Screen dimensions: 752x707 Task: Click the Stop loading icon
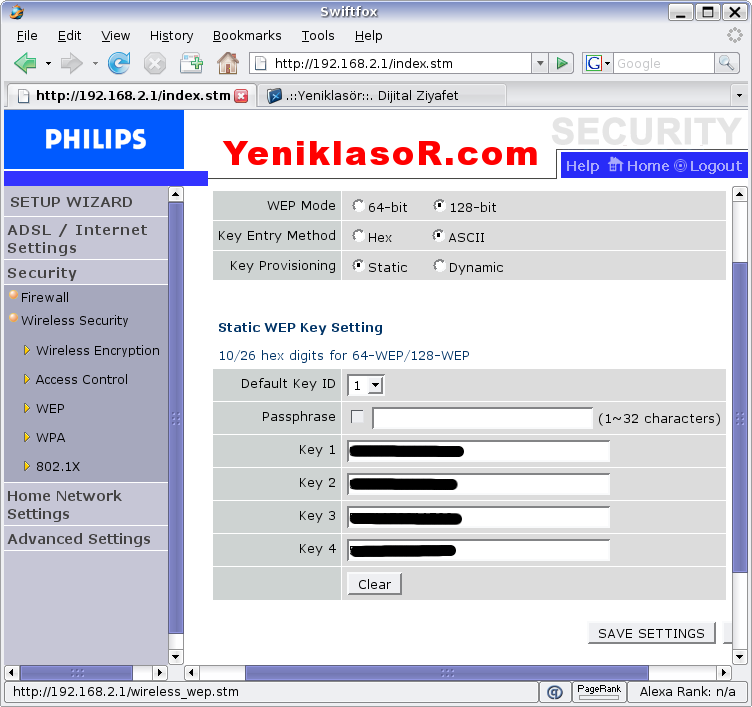point(154,63)
